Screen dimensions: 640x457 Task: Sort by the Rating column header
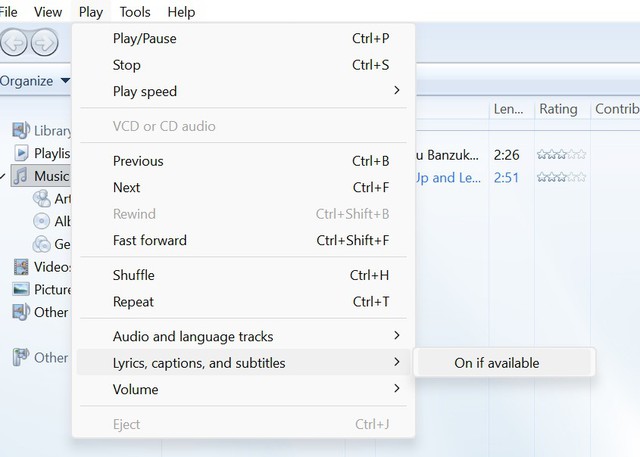tap(562, 109)
